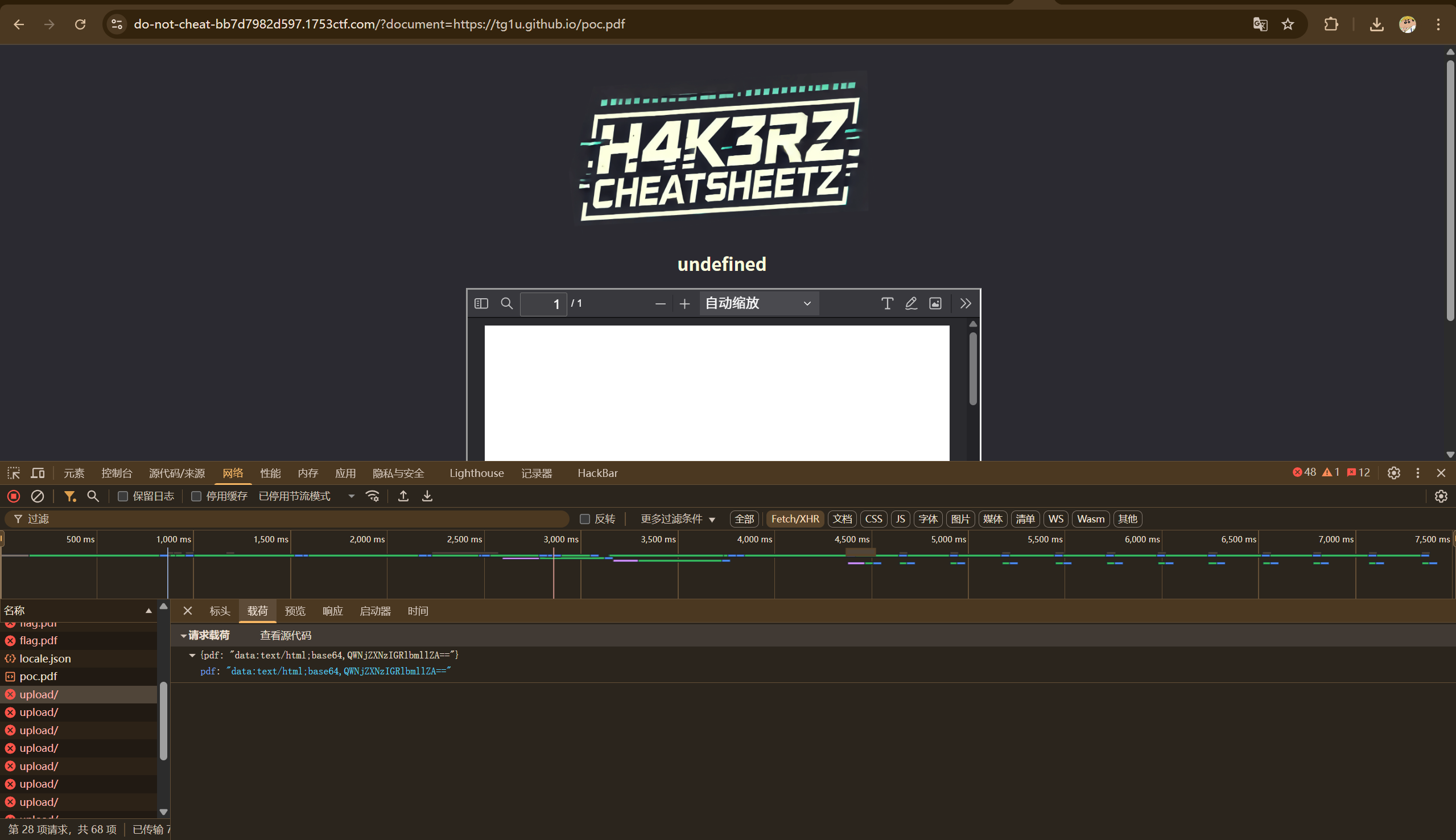Click the browser back arrow
The width and height of the screenshot is (1456, 840).
pos(19,24)
